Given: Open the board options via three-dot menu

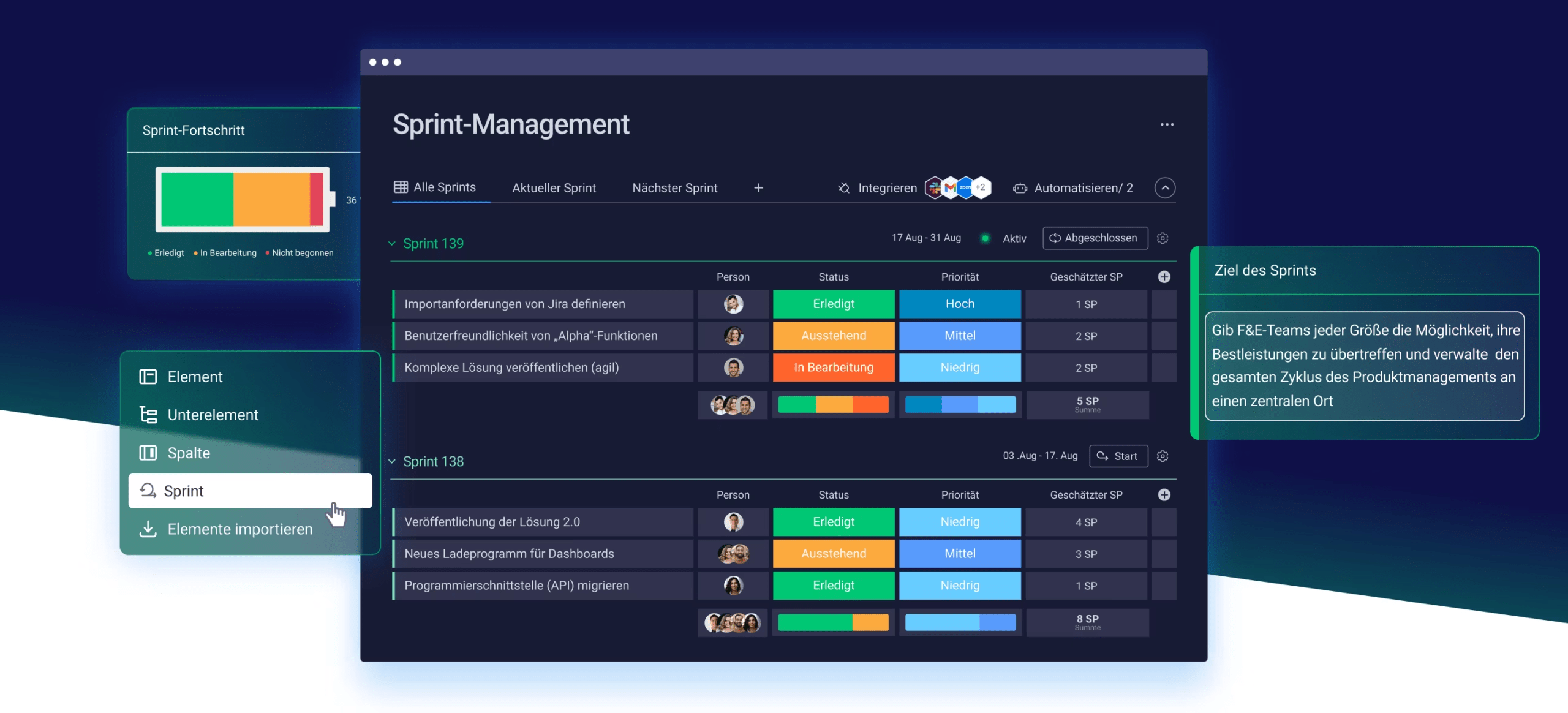Looking at the screenshot, I should [x=1167, y=124].
